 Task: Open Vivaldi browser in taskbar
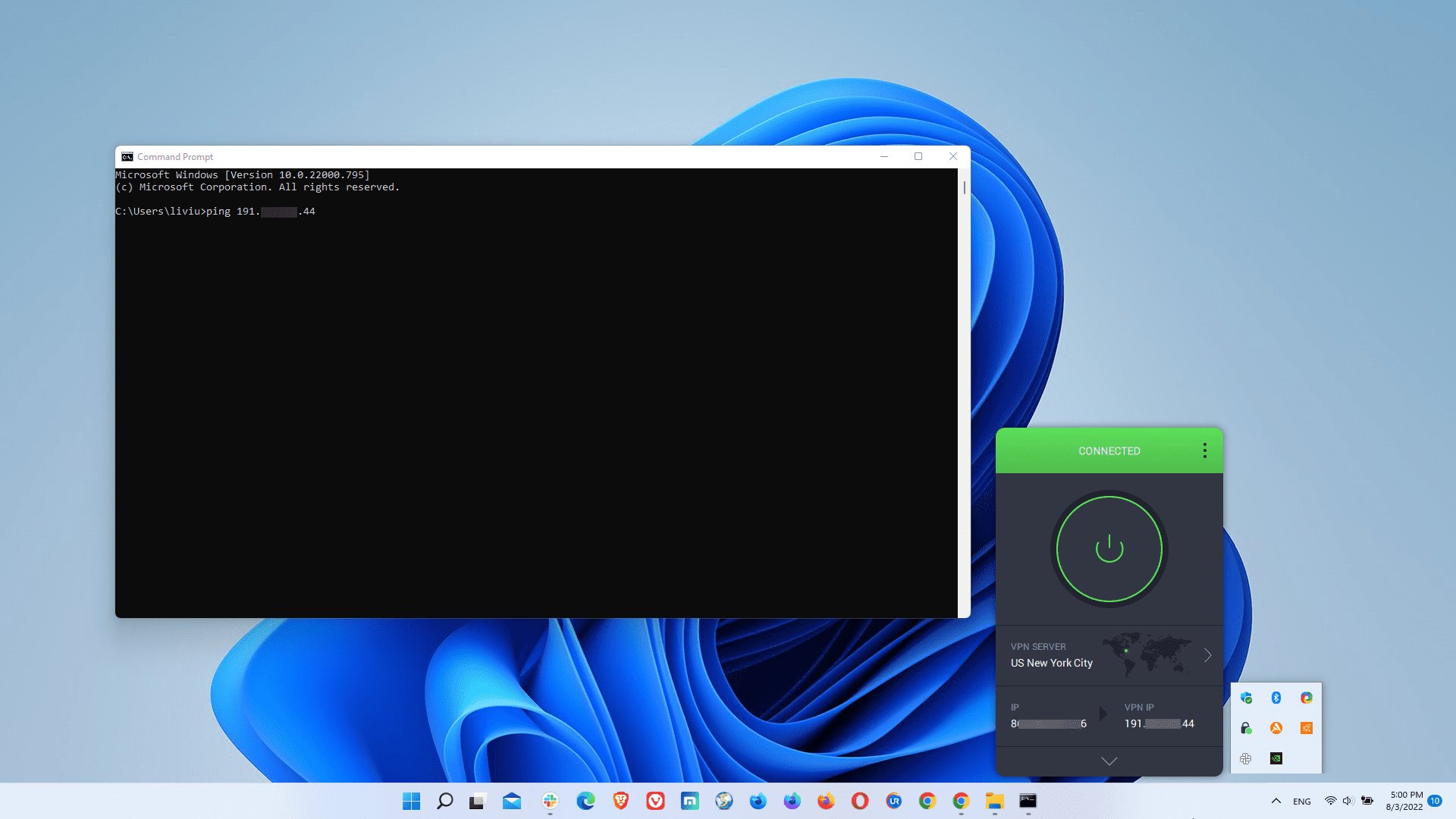[655, 801]
